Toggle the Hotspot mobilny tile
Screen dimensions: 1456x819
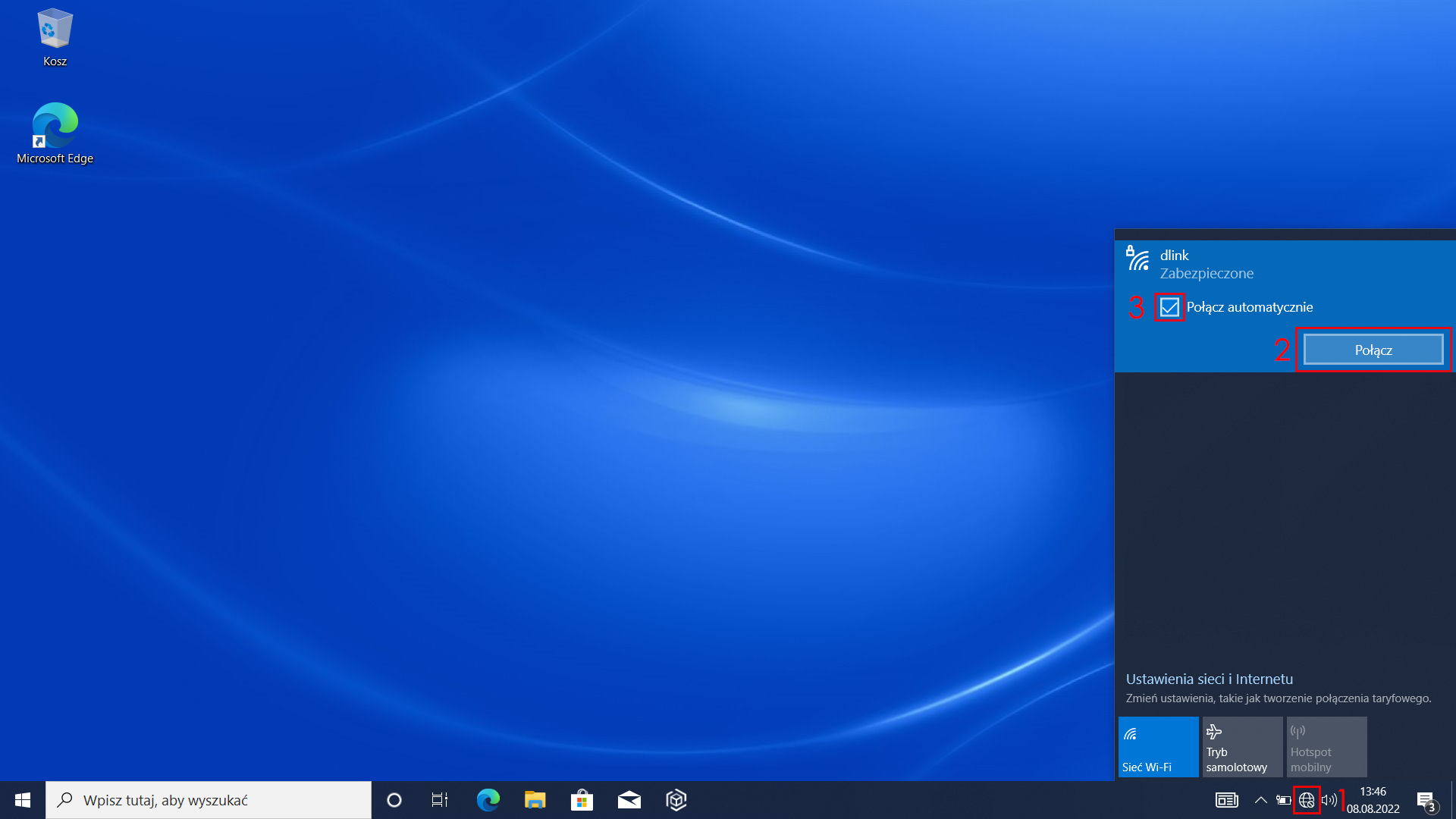(x=1326, y=747)
